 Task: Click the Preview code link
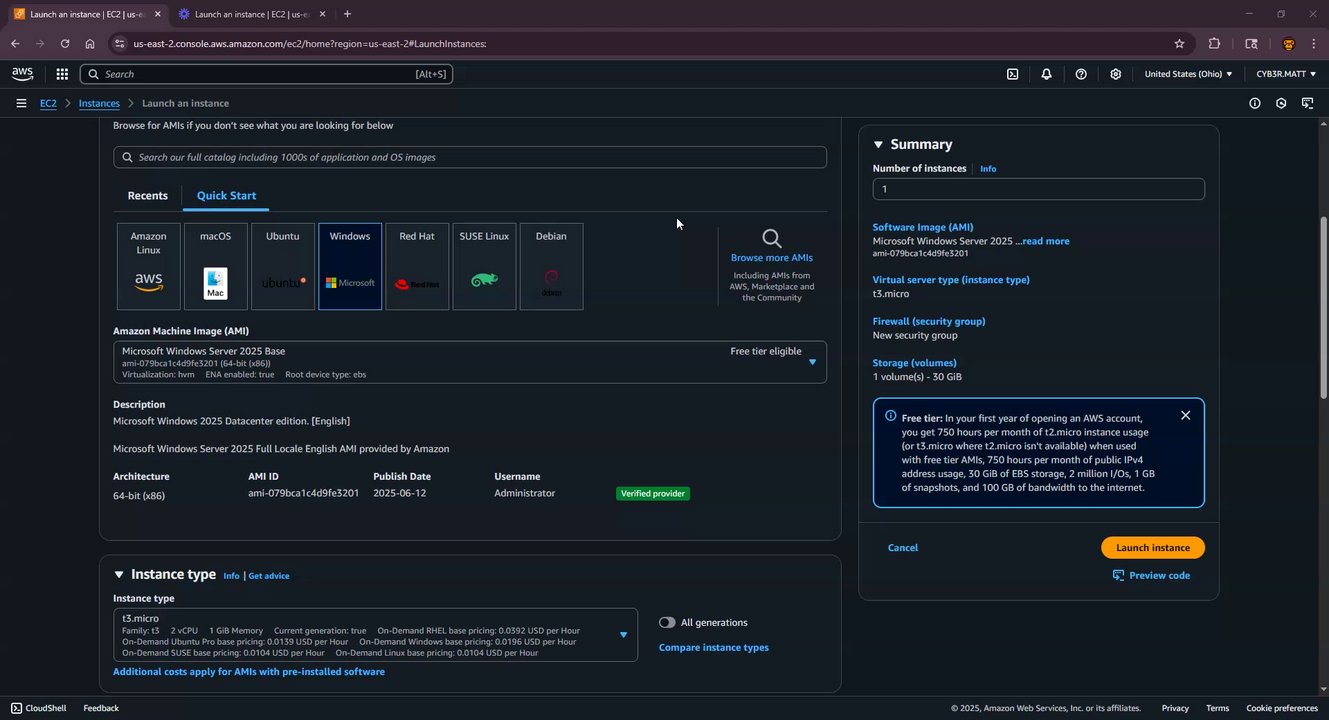1151,576
